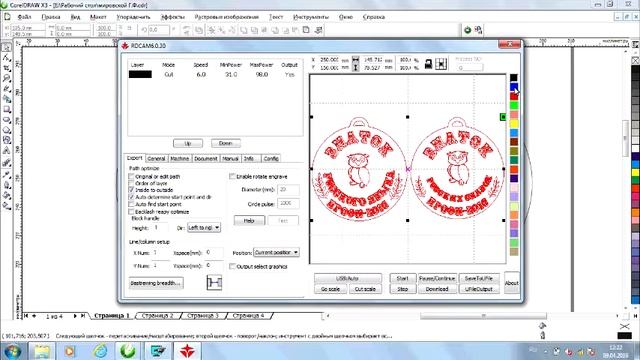Click the green round macro icon in CorelDRAW toolbar
This screenshot has height=360, width=640.
pyautogui.click(x=468, y=30)
